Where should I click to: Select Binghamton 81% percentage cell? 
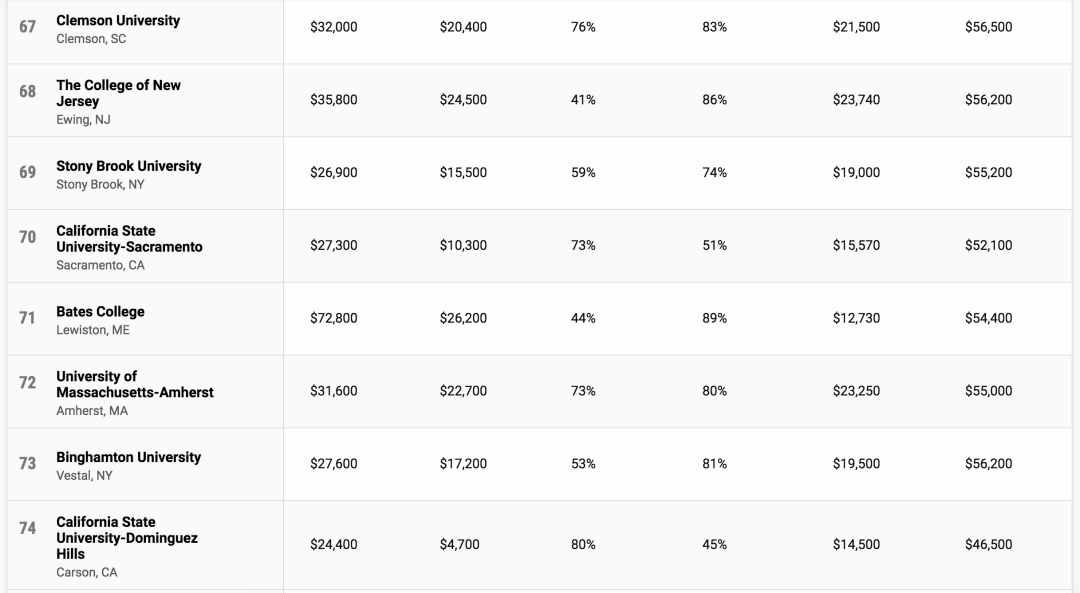[x=714, y=464]
